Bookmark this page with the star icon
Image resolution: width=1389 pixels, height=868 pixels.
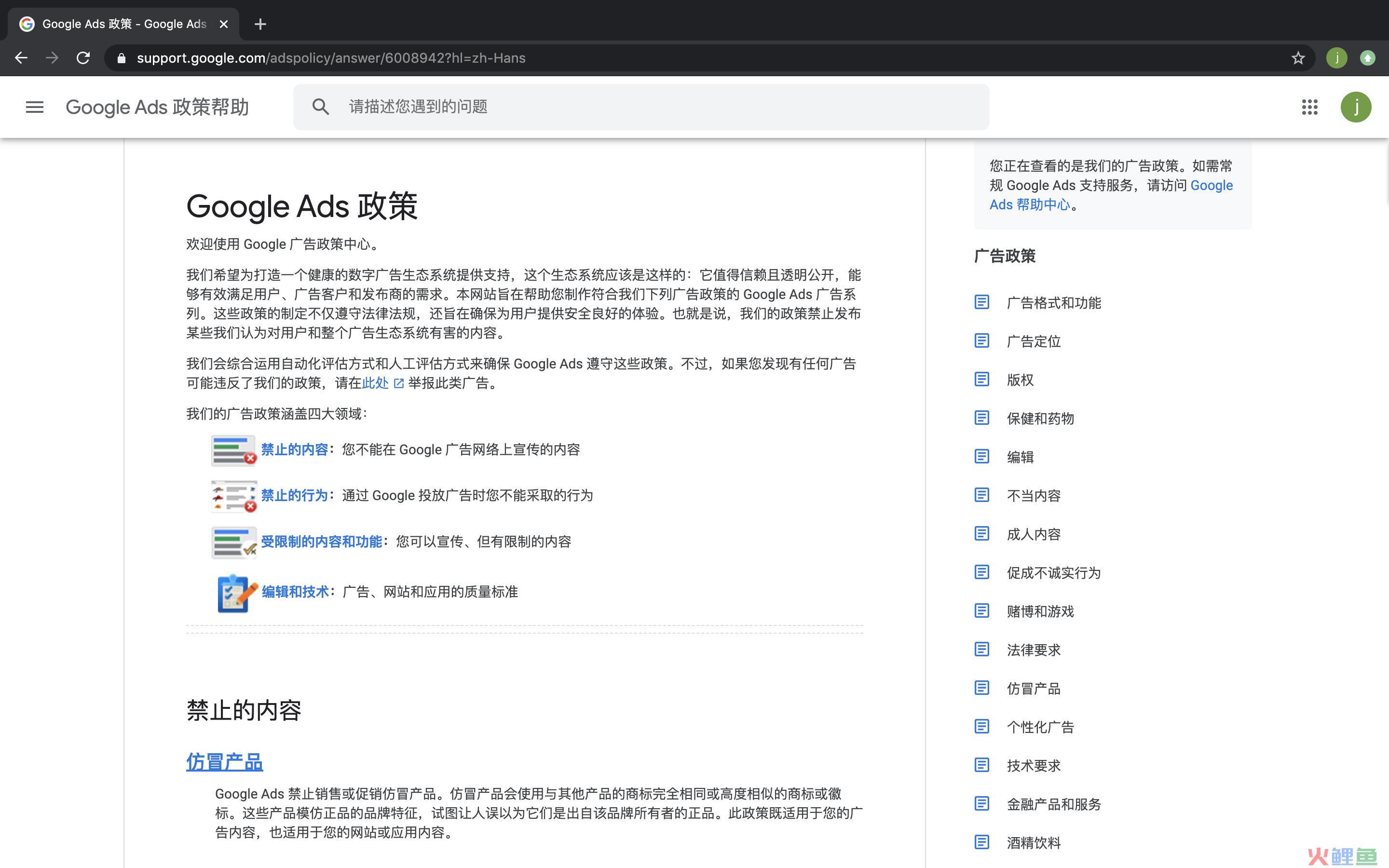tap(1298, 58)
